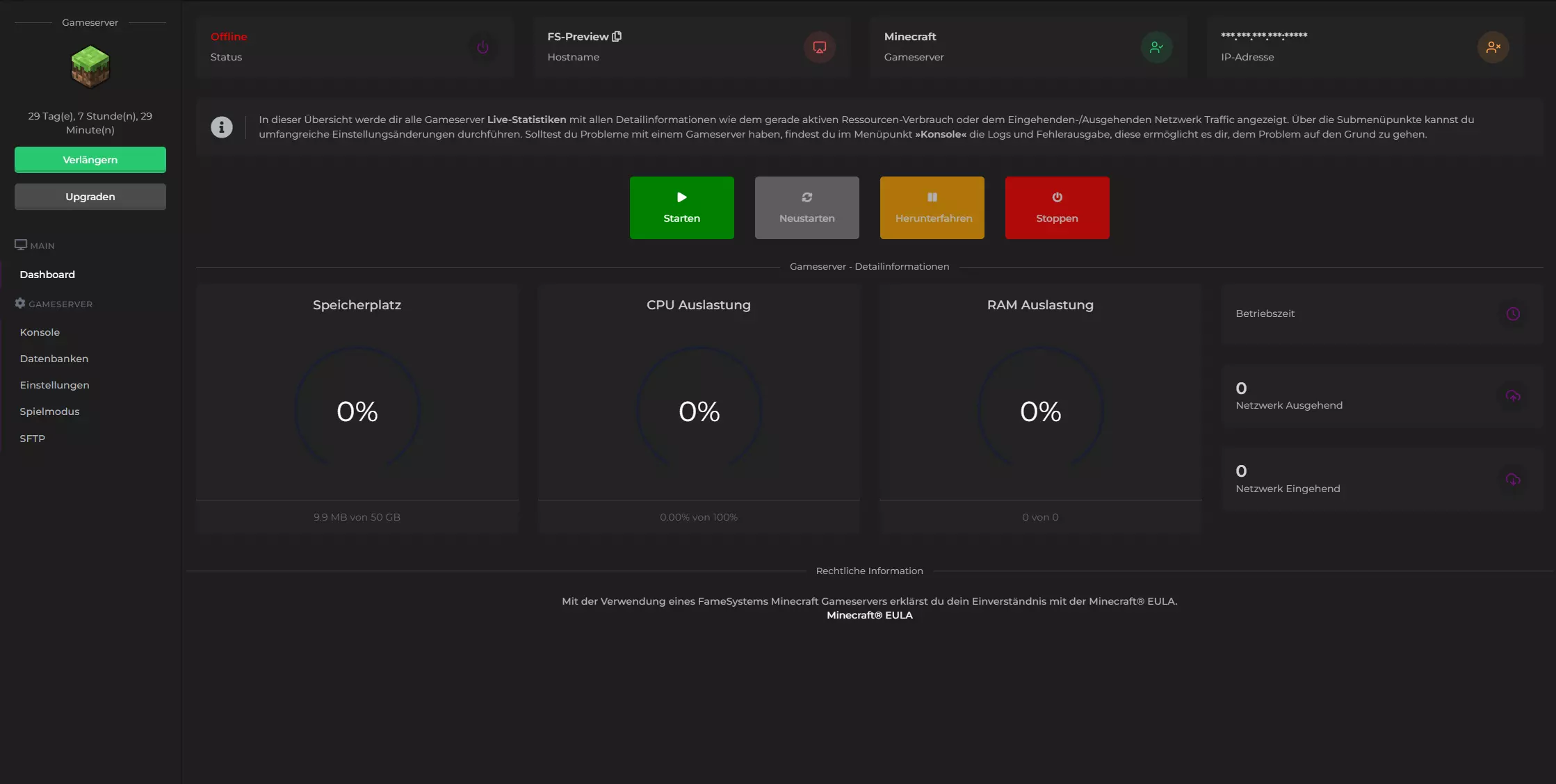Screen dimensions: 1556x784
Task: Go to Einstellungen in sidebar
Action: point(55,385)
